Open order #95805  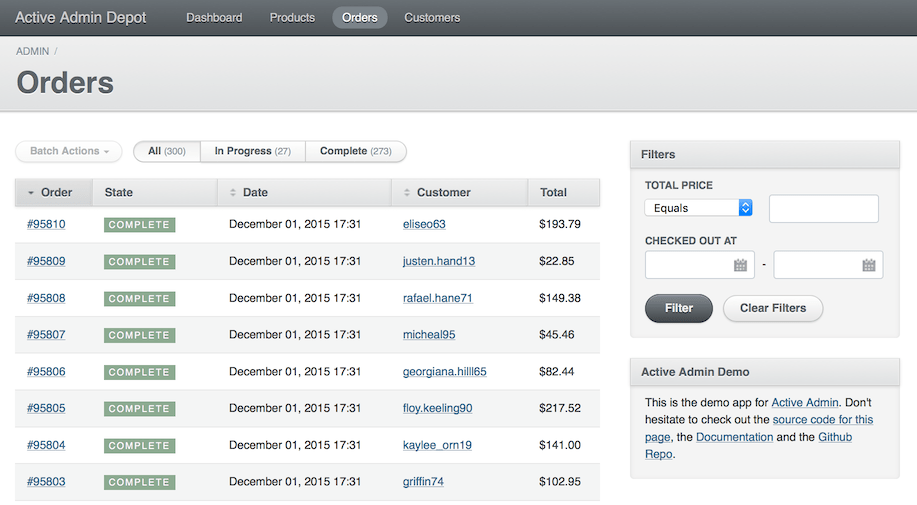coord(46,408)
